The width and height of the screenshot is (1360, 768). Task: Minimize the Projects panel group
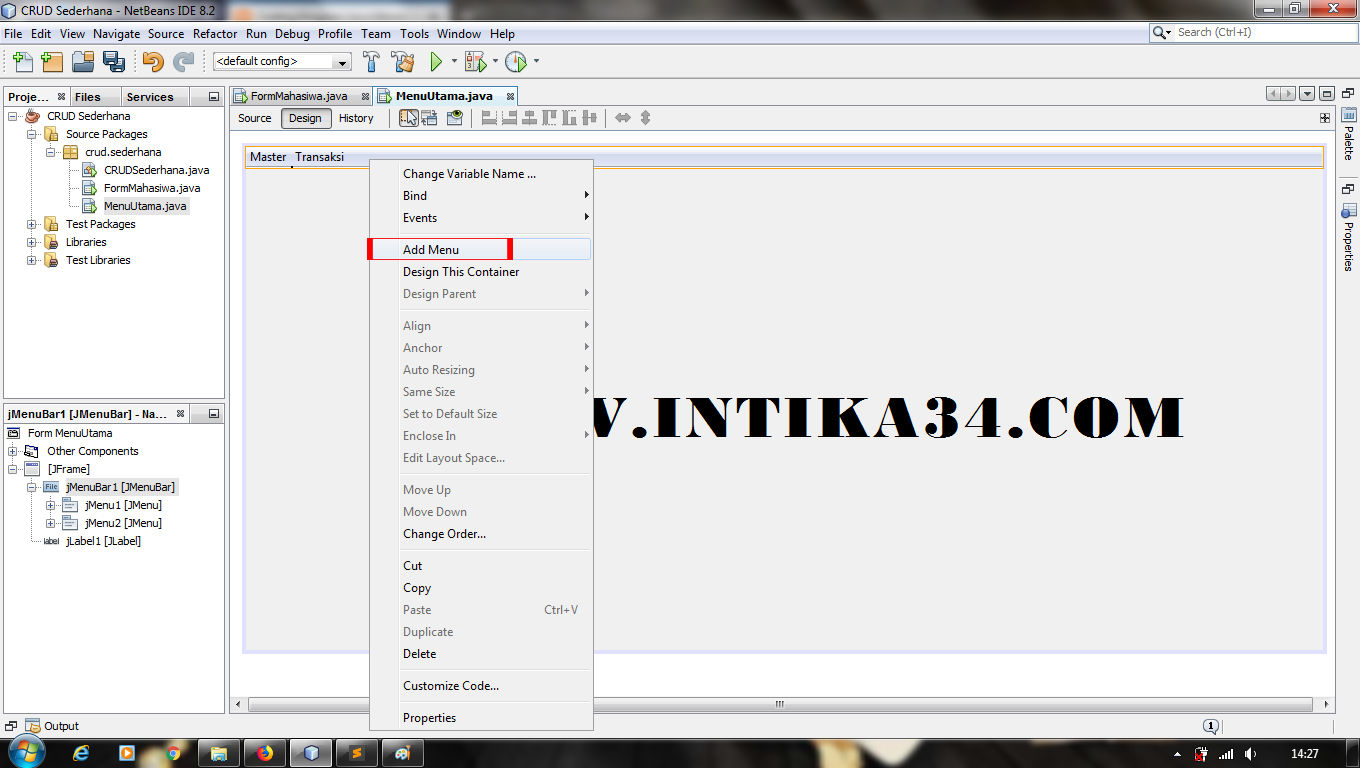click(x=213, y=97)
